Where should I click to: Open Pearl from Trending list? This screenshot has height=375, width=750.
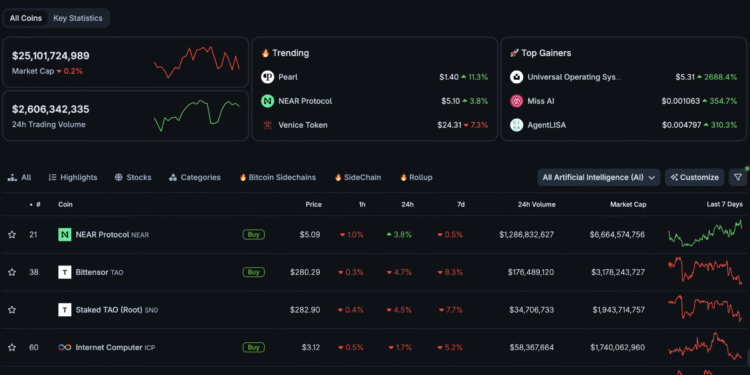[x=288, y=77]
